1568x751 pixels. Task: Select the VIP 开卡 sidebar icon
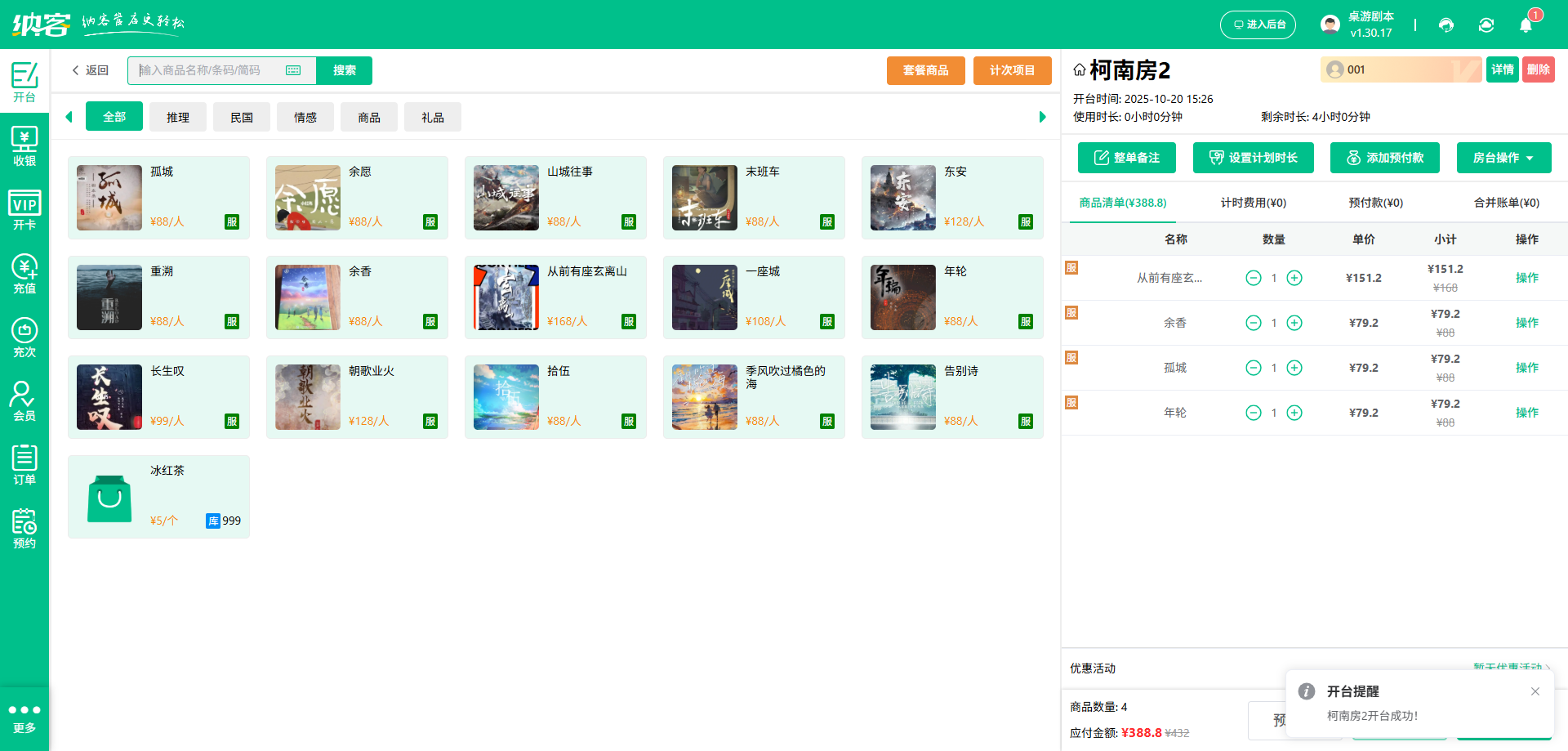[24, 210]
